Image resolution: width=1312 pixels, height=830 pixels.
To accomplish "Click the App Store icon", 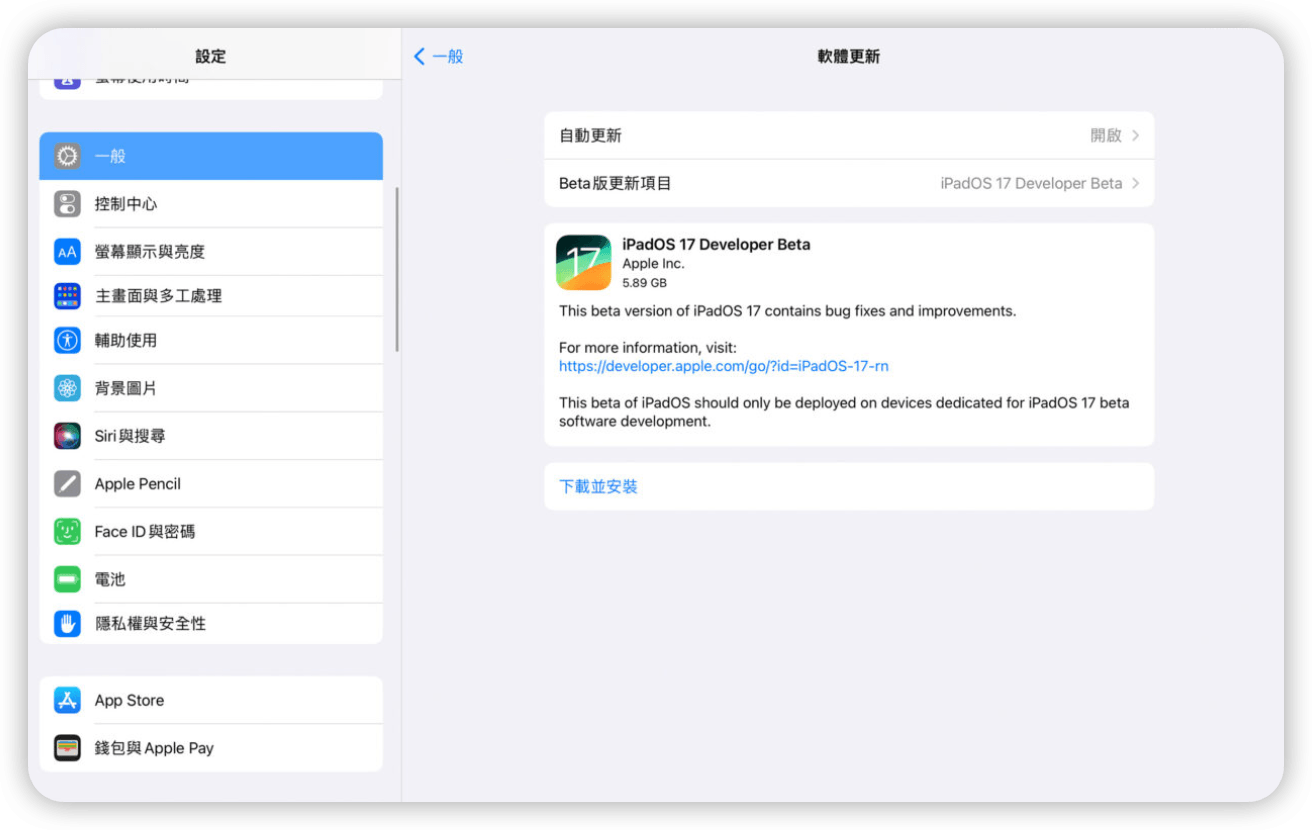I will coord(67,700).
